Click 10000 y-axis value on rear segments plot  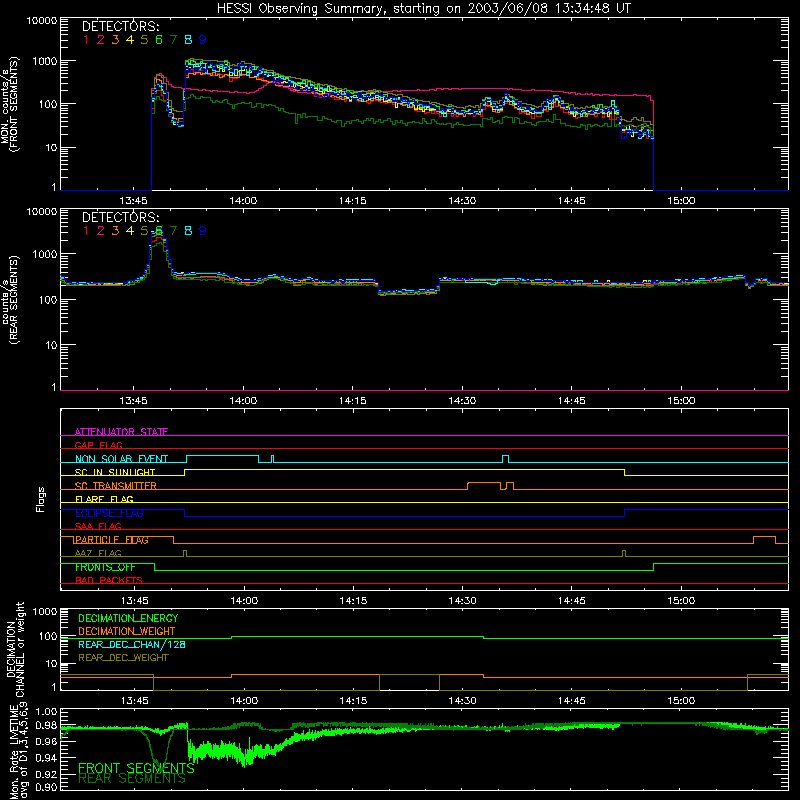[x=42, y=212]
